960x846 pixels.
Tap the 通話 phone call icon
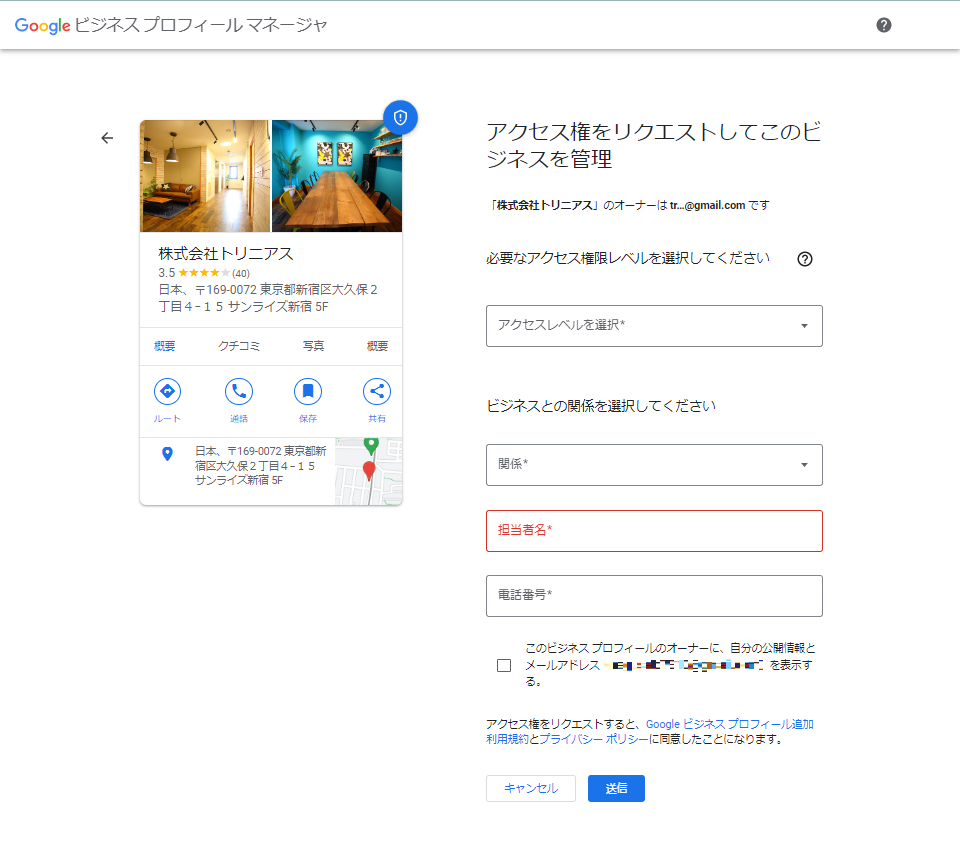(x=239, y=391)
